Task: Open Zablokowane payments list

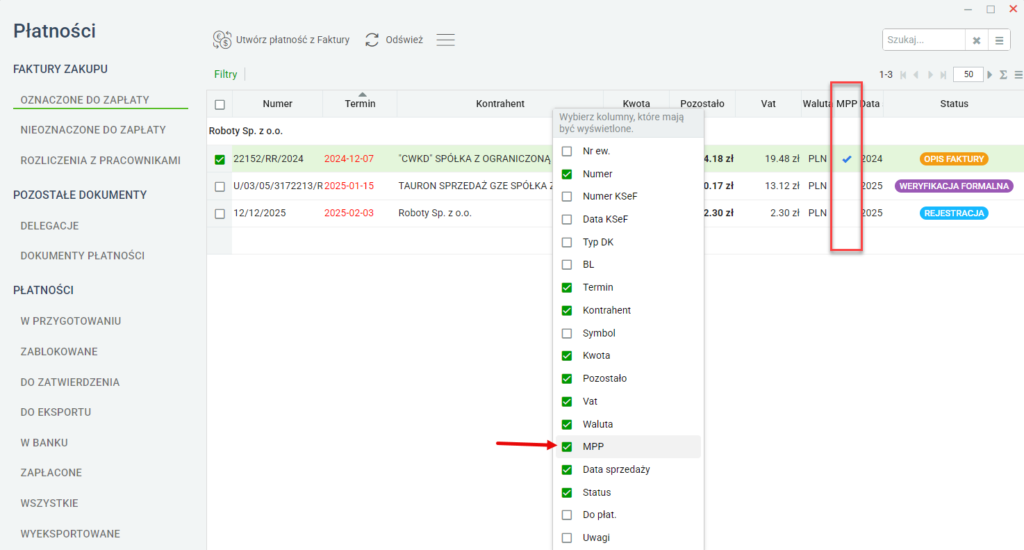Action: pyautogui.click(x=59, y=352)
